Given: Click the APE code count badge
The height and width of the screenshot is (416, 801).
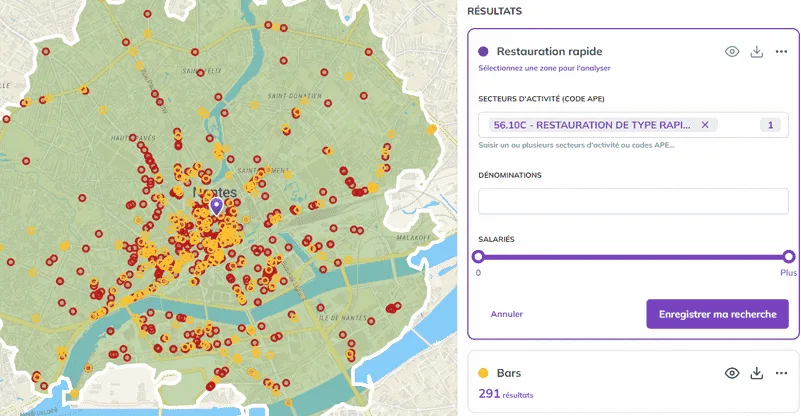Looking at the screenshot, I should pos(770,125).
